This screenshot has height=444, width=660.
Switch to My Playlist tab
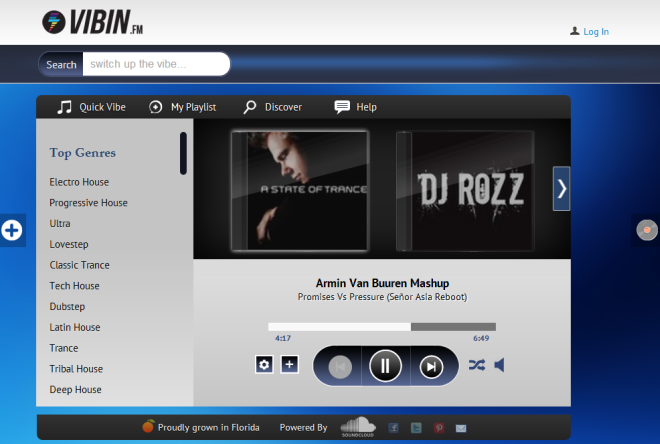(193, 107)
